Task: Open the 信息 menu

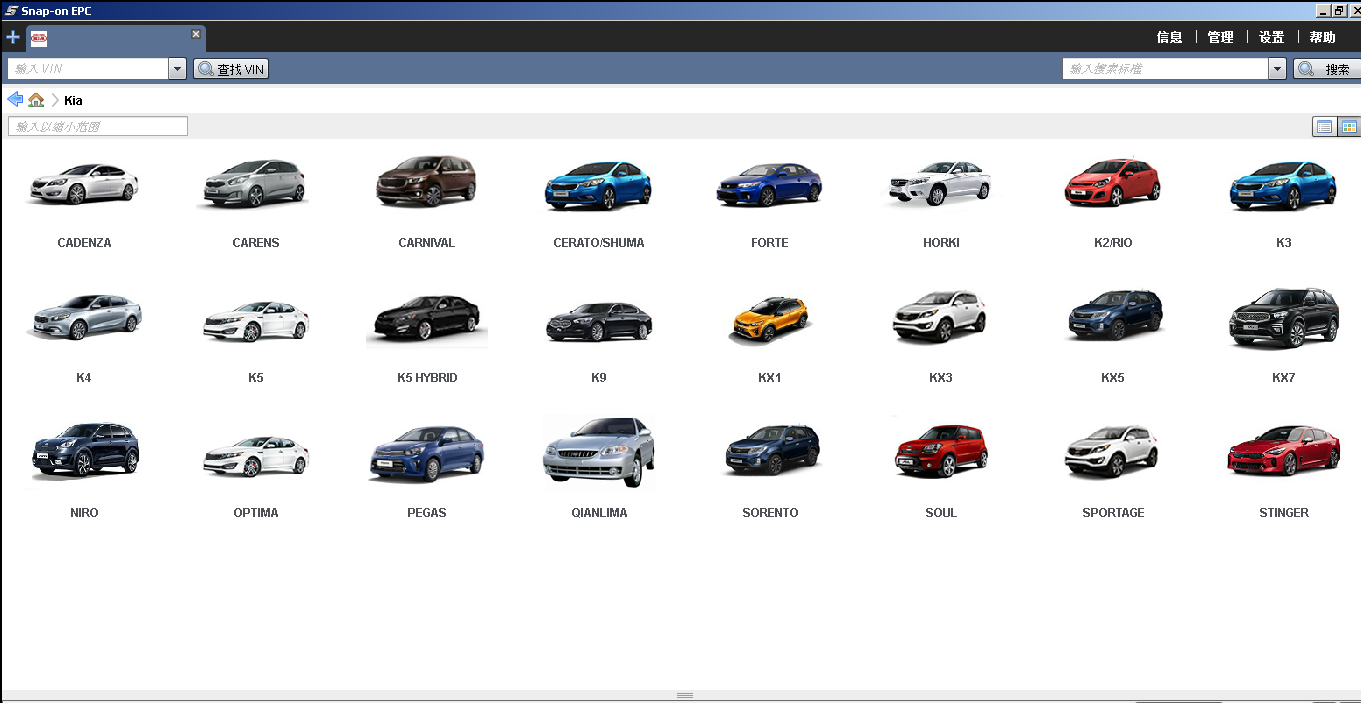Action: coord(1169,37)
